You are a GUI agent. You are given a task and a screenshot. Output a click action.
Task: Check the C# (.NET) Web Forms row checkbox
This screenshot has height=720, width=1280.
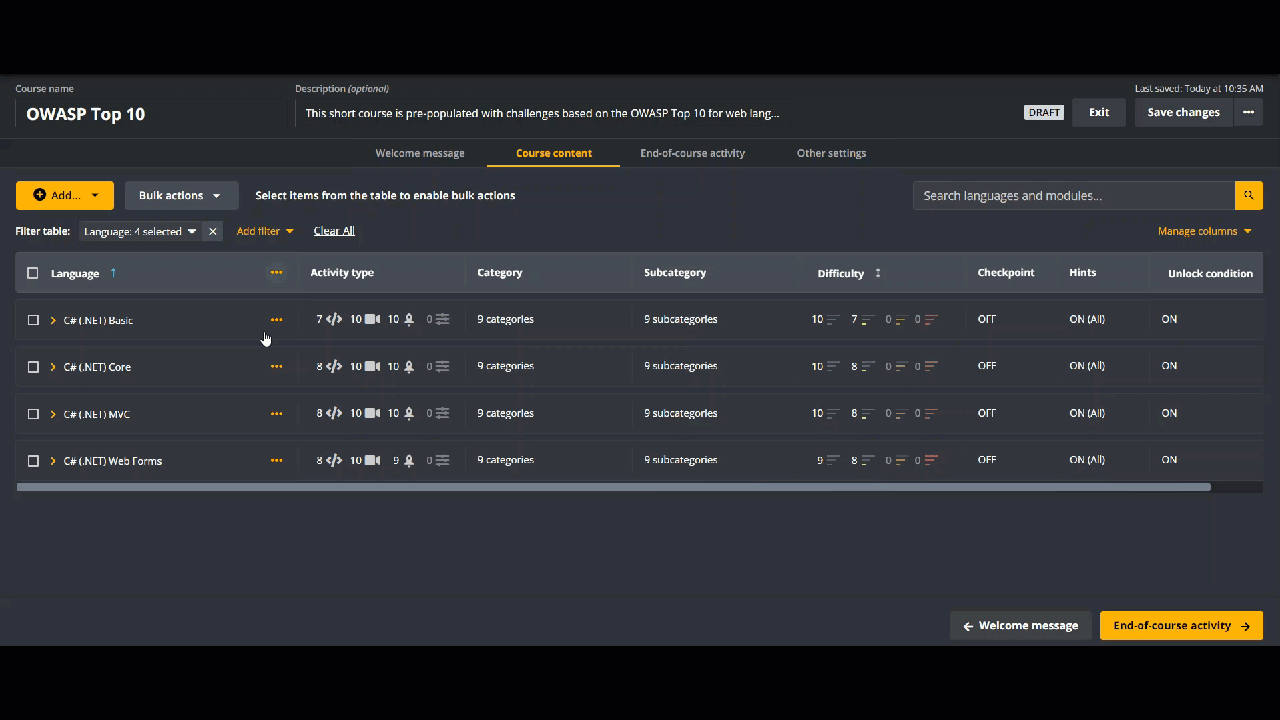(33, 461)
